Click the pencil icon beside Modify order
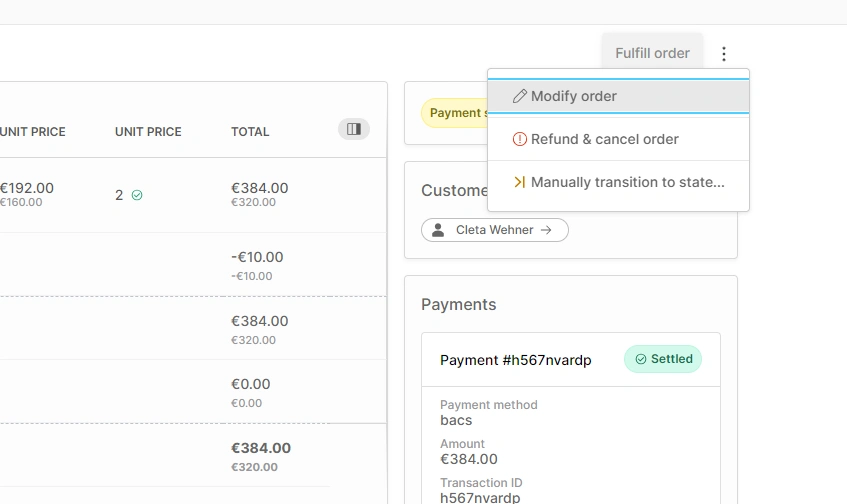 [519, 96]
